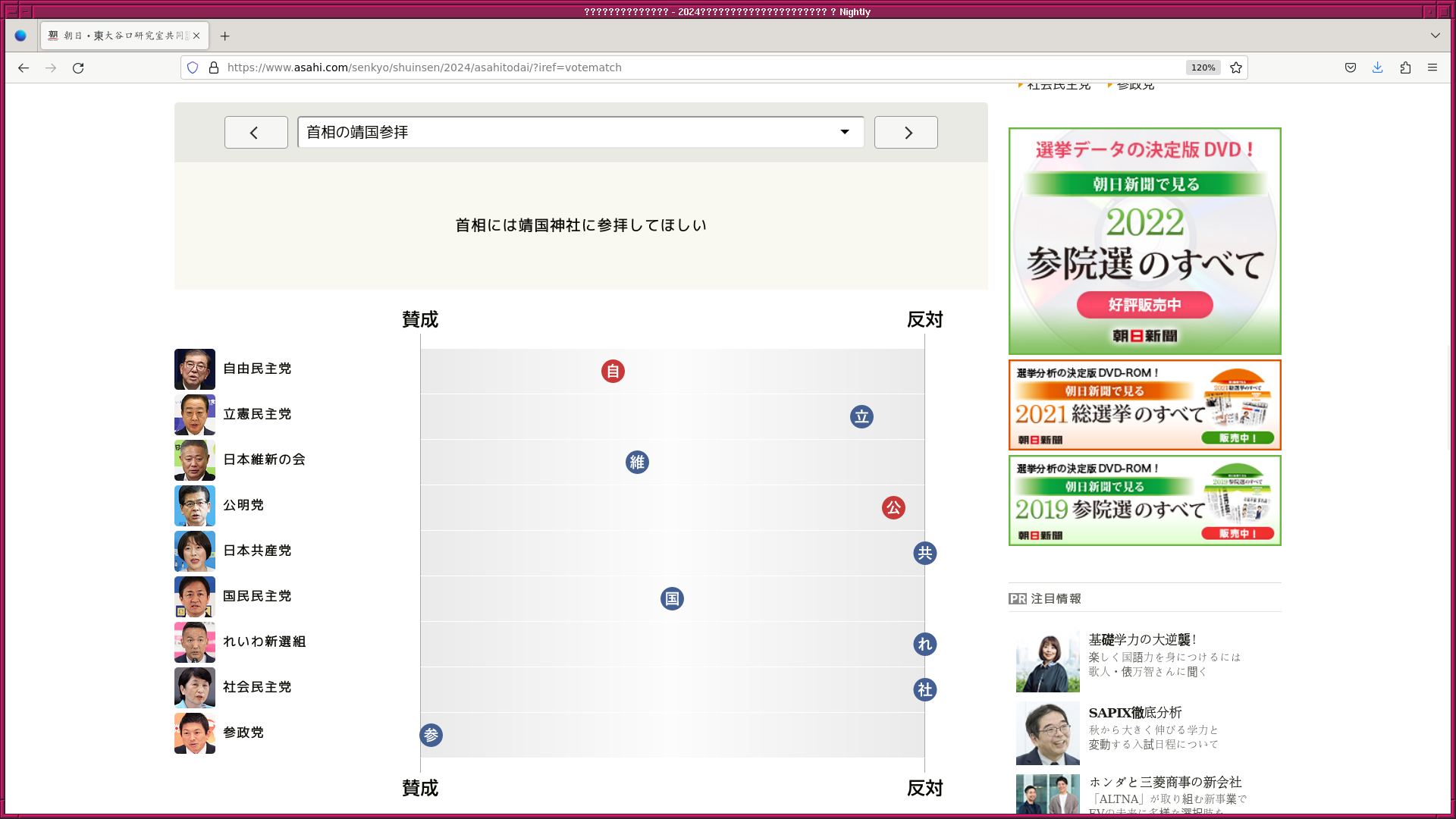This screenshot has height=819, width=1456.
Task: Click the SAPIX article thumbnail photo
Action: pyautogui.click(x=1048, y=733)
